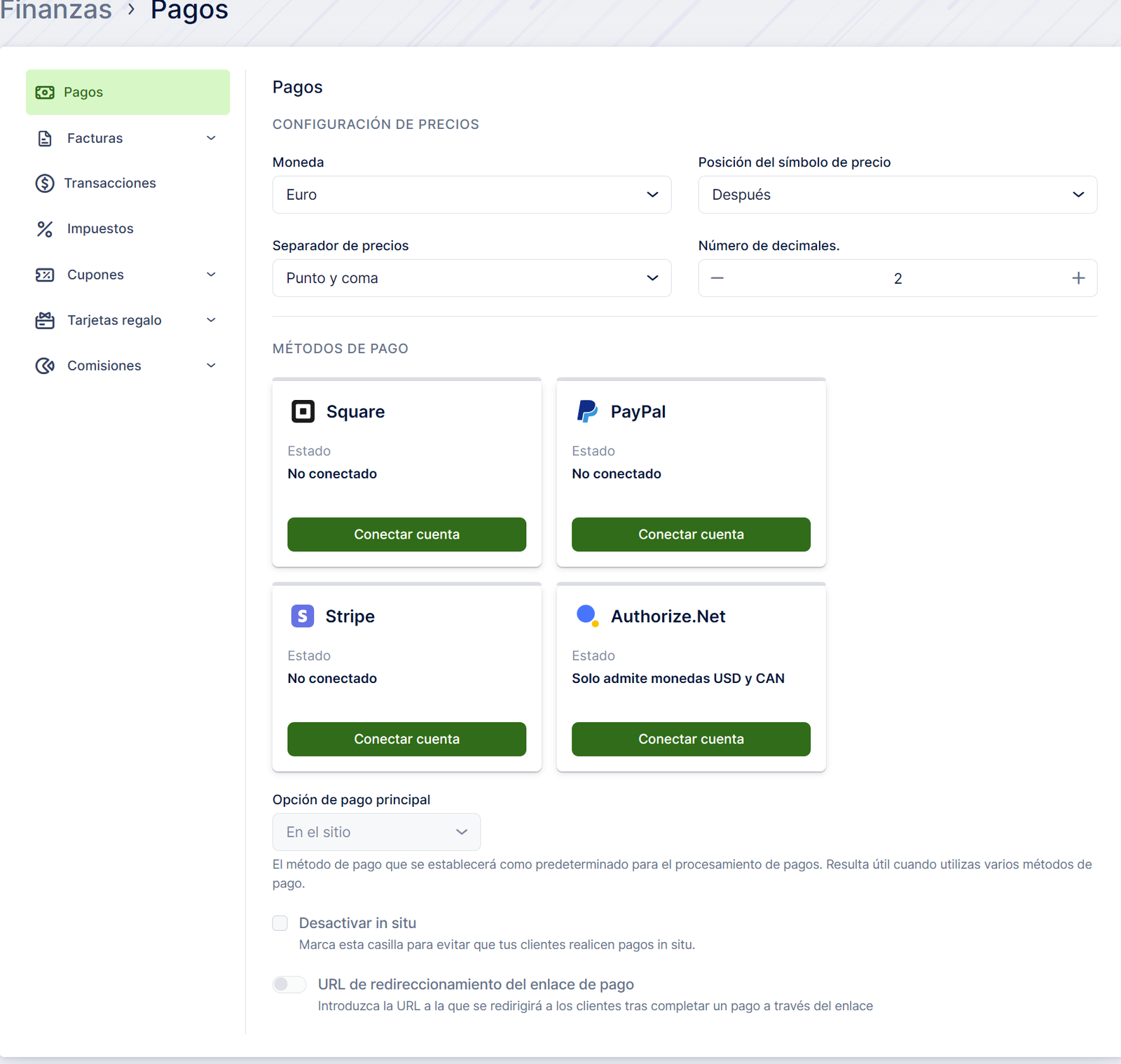
Task: Expand the Facturas submenu chevron
Action: click(x=211, y=138)
